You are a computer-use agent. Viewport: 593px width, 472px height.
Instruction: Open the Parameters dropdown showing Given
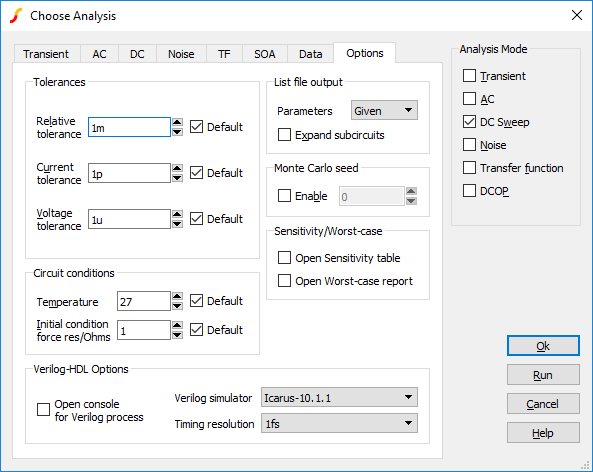pos(384,110)
